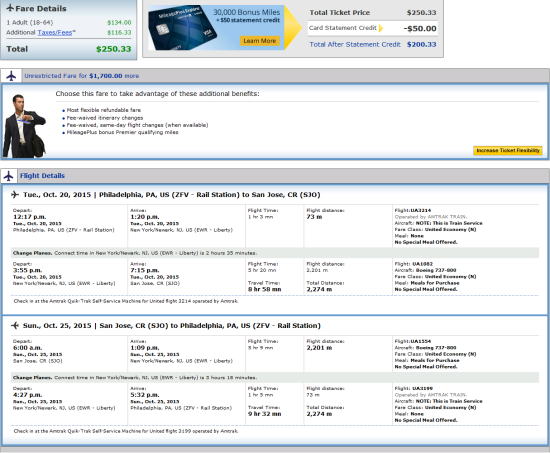Click the 9 hr 32 mn travel time

(x=264, y=414)
